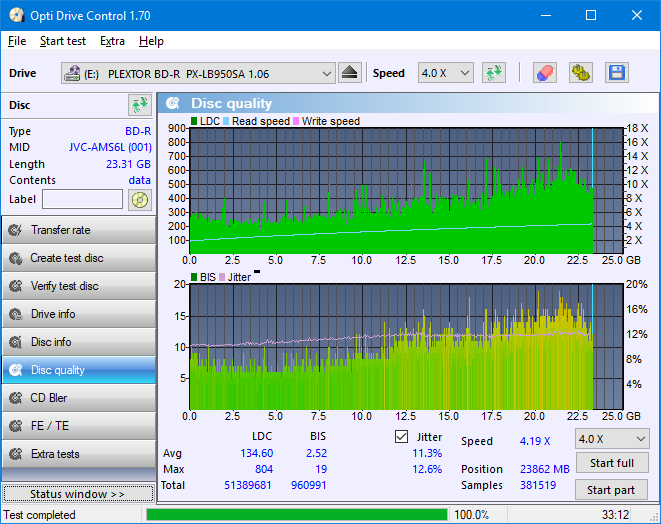Open the Transfer rate panel

(x=78, y=230)
